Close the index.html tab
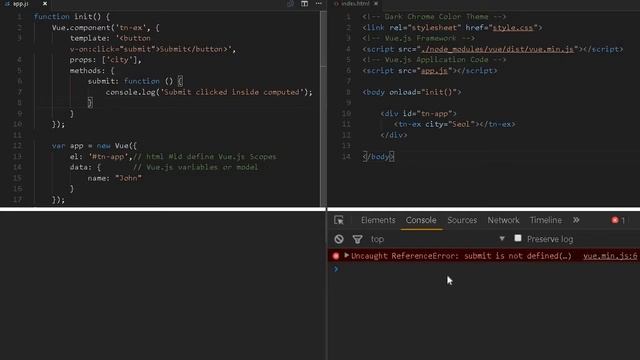 (x=376, y=4)
